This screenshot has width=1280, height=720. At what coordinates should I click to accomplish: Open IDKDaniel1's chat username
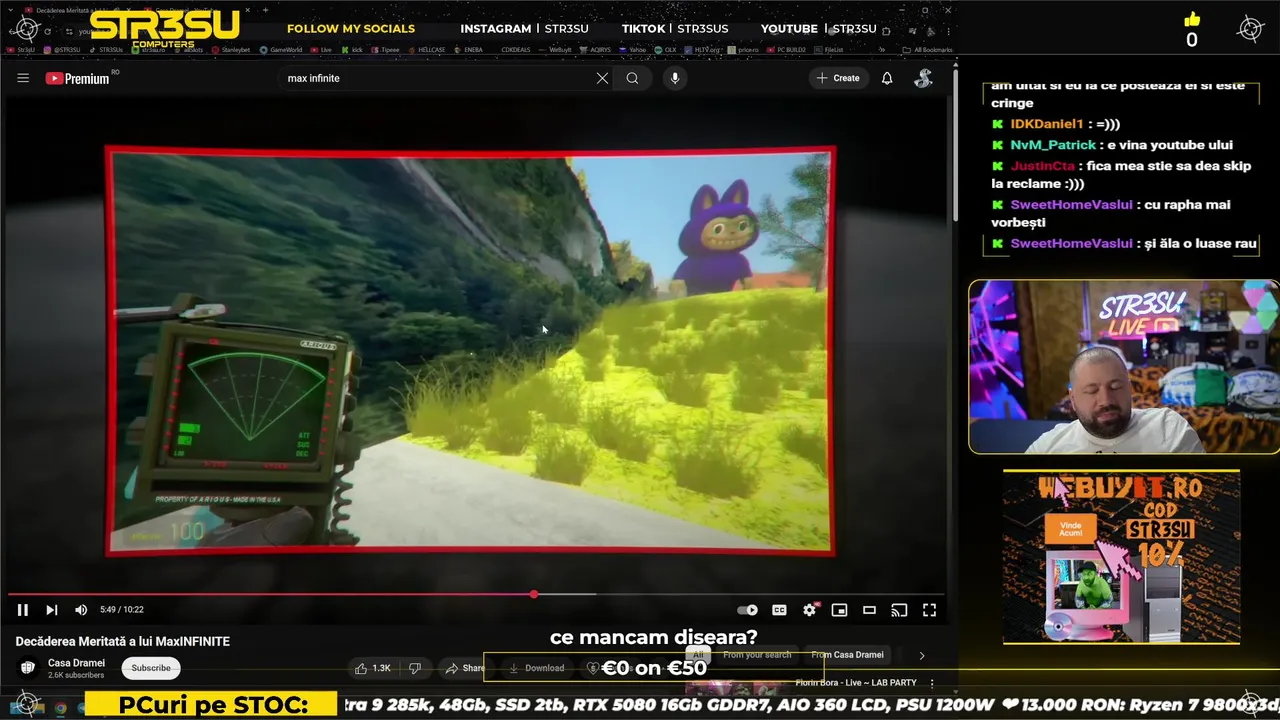point(1047,124)
